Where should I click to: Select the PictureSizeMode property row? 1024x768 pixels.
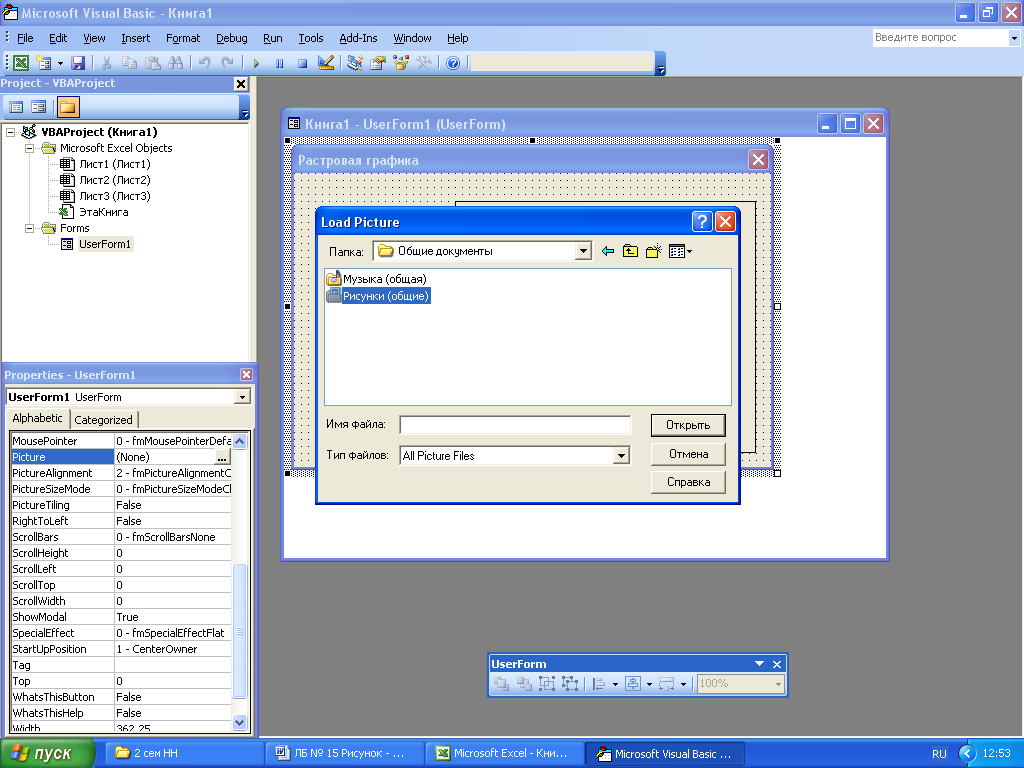pos(121,489)
